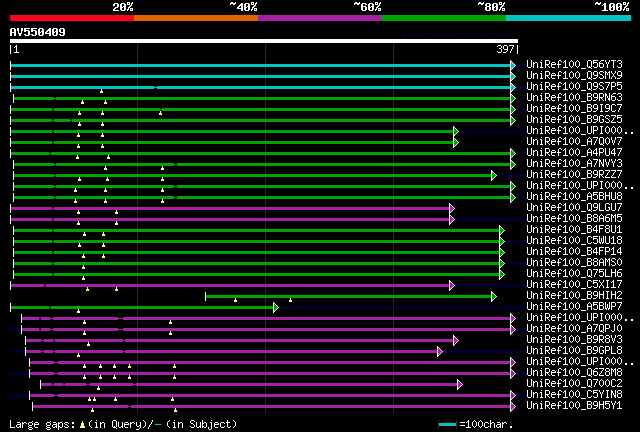Click the green arrowhead of the Q75LH6 hit

(502, 274)
